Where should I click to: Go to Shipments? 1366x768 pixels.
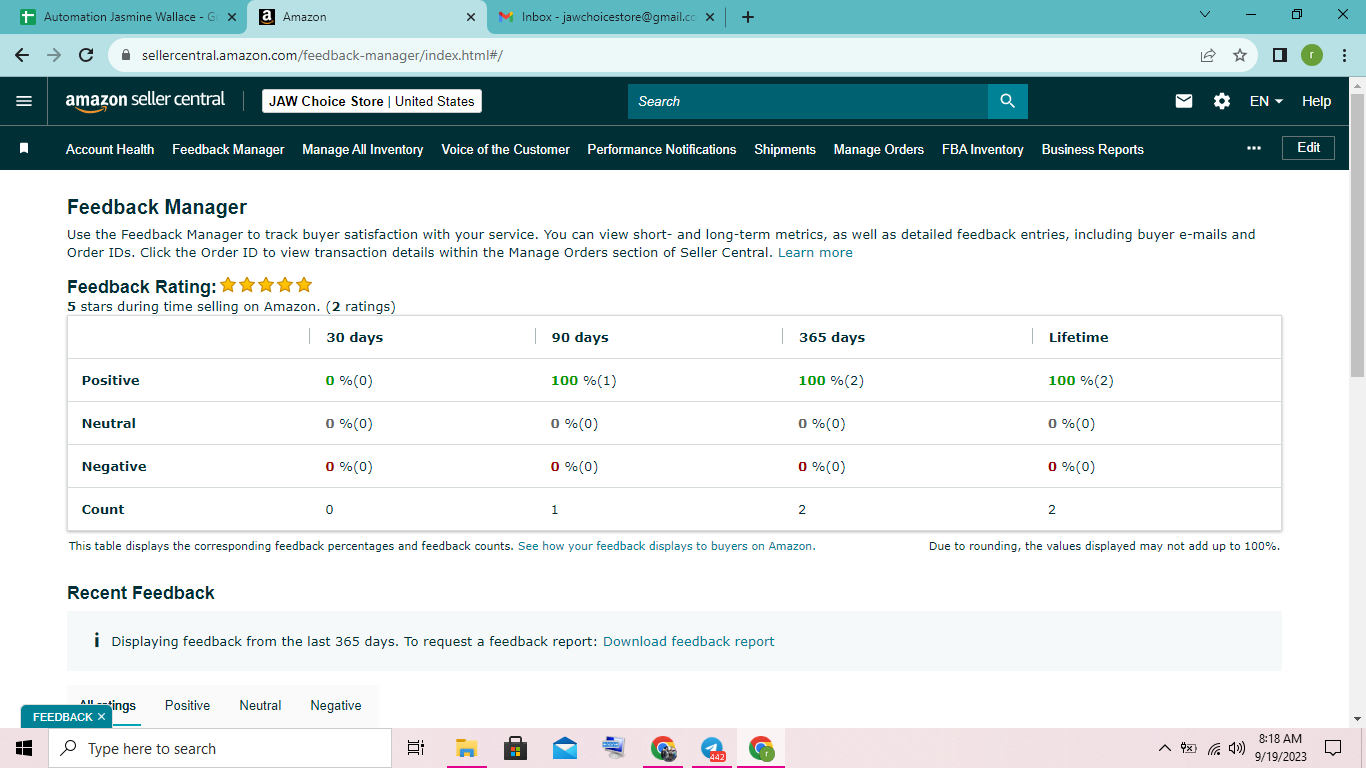point(785,149)
